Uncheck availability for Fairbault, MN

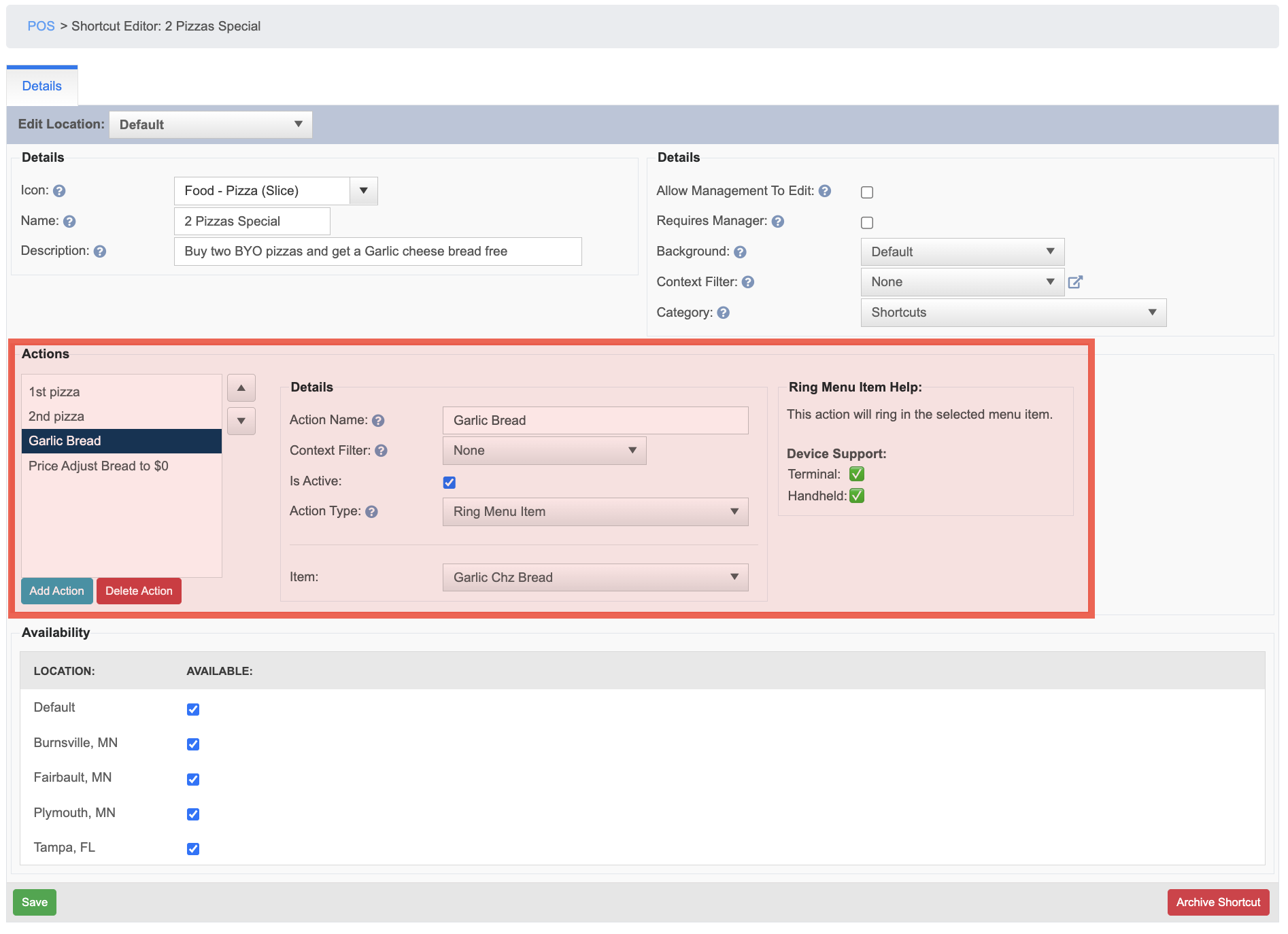point(193,779)
